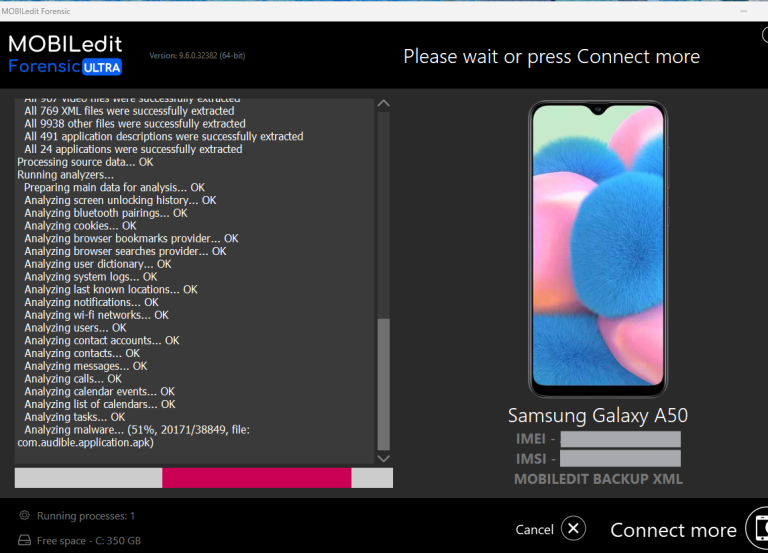Click 'com.audible.application.apk)' log line
This screenshot has width=768, height=553.
[85, 443]
